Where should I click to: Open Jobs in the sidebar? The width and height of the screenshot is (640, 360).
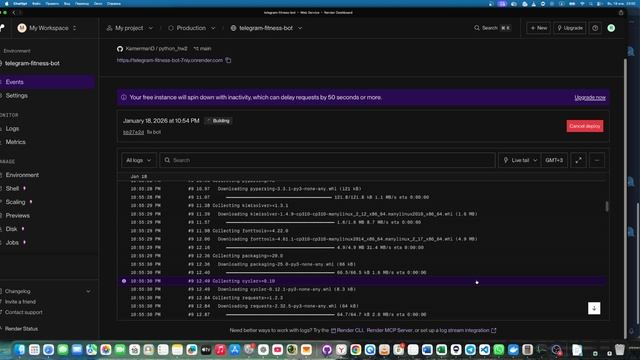12,242
